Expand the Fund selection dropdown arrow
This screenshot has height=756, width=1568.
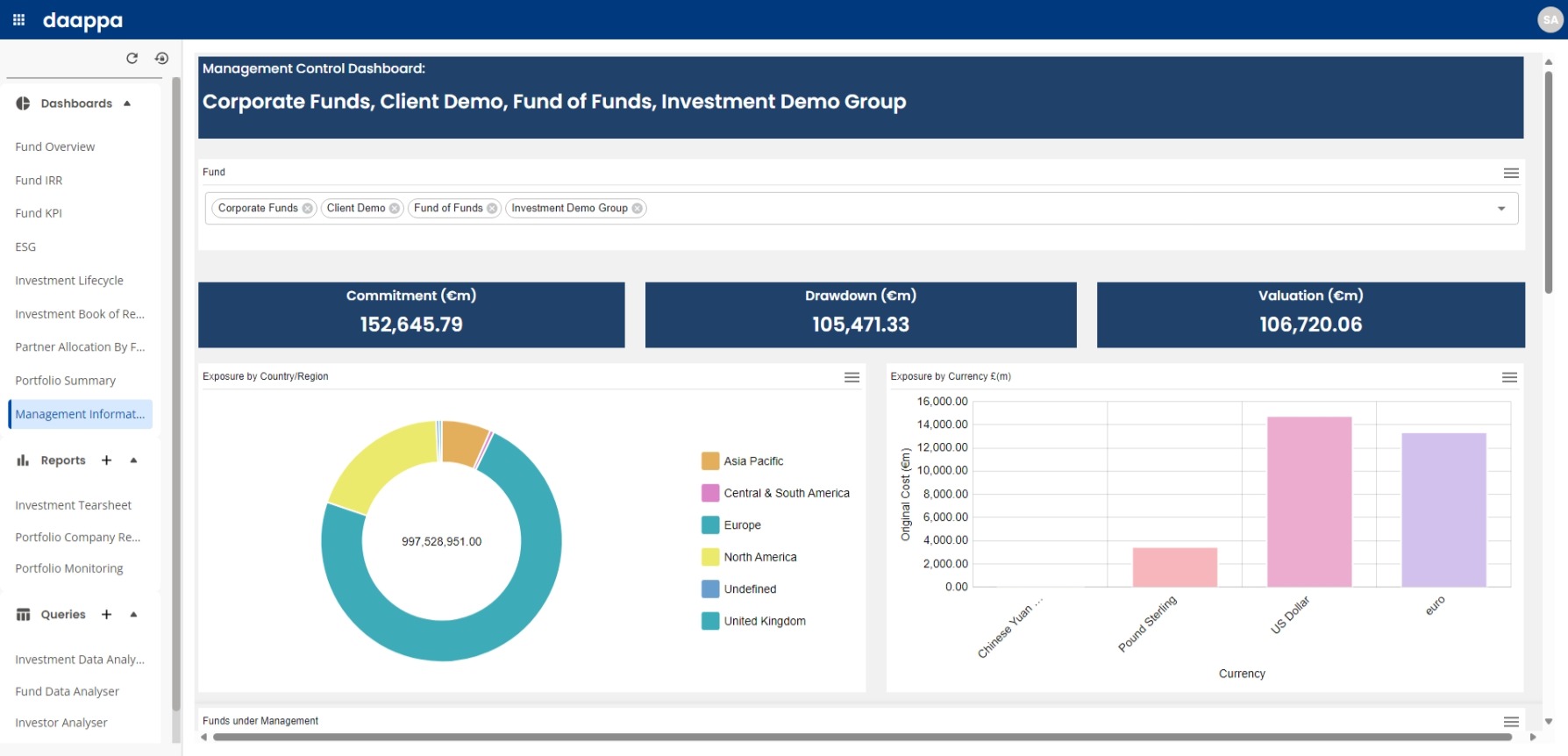coord(1501,209)
